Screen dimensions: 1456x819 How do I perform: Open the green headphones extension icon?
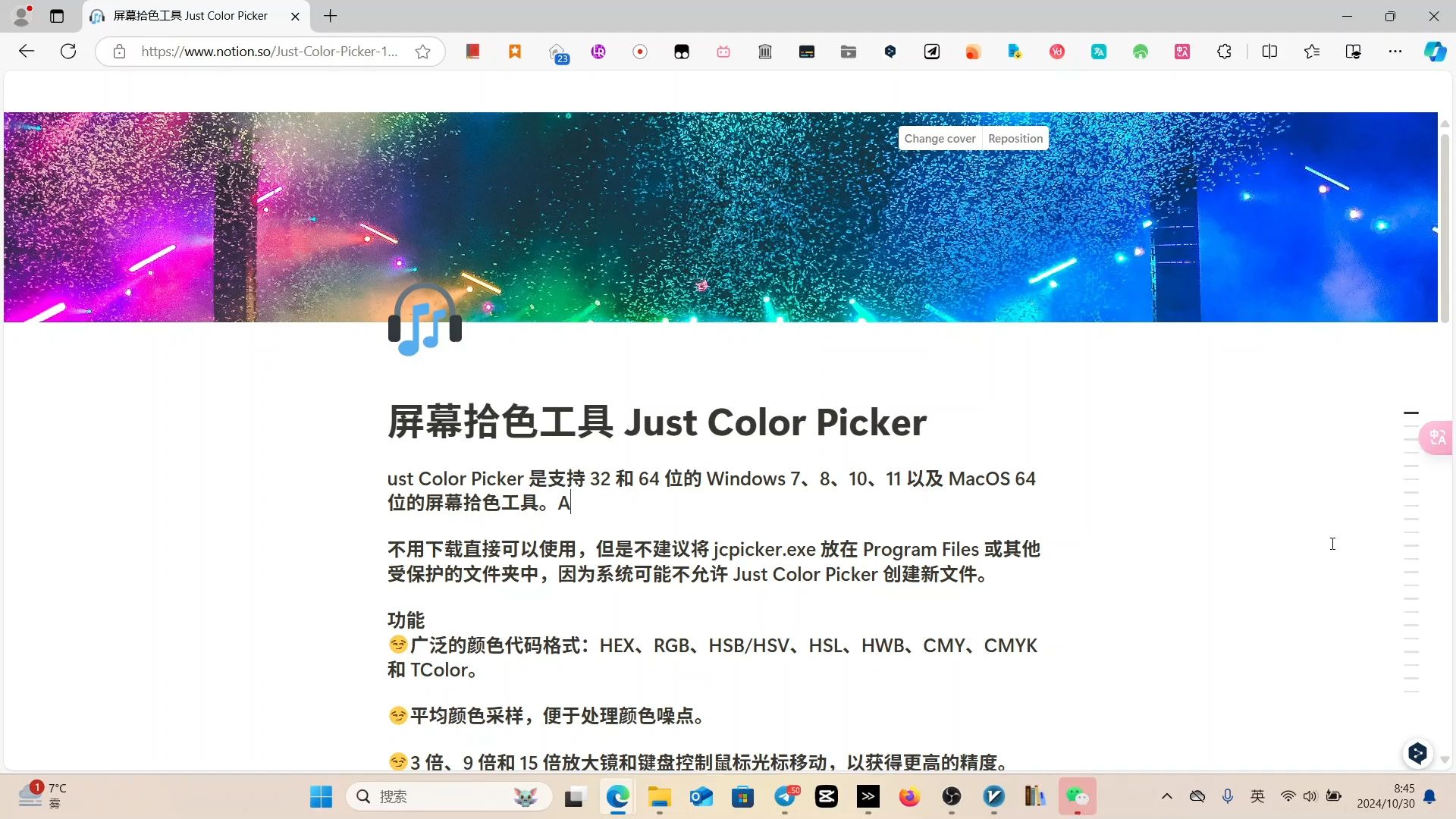click(1141, 52)
